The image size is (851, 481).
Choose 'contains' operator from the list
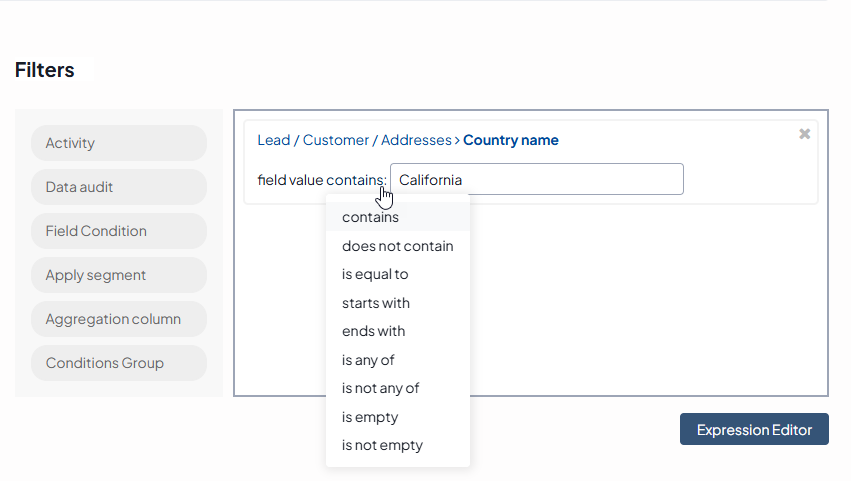tap(371, 217)
